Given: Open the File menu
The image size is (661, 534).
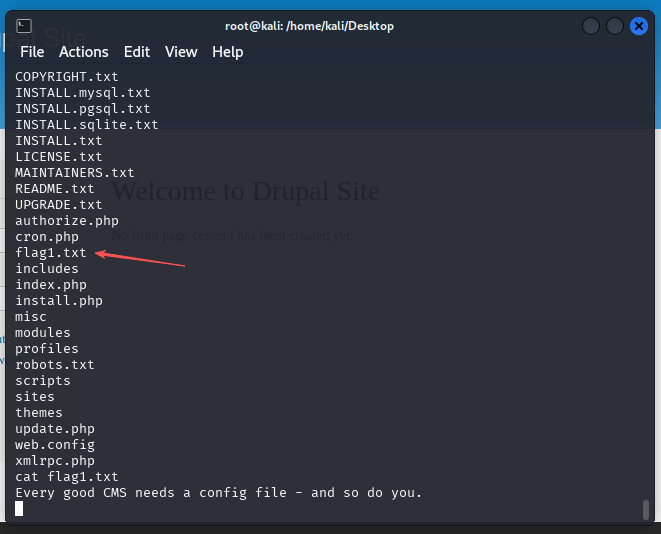Looking at the screenshot, I should pyautogui.click(x=32, y=52).
